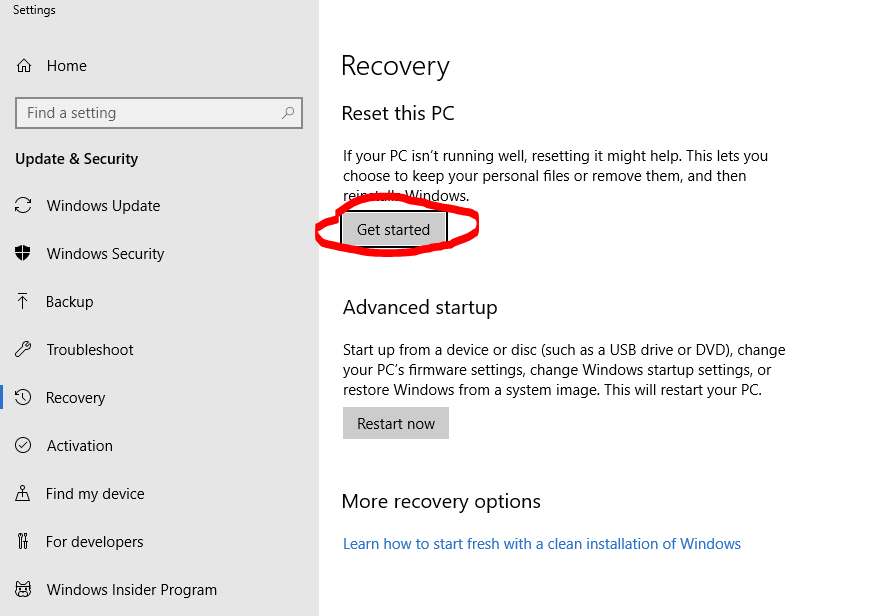
Task: Open For developers settings
Action: point(160,541)
